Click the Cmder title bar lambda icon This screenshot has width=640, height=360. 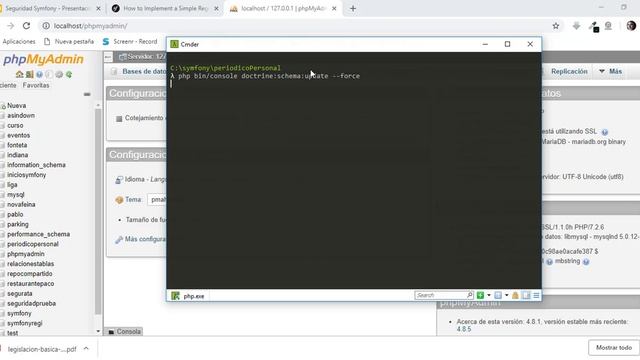click(174, 44)
